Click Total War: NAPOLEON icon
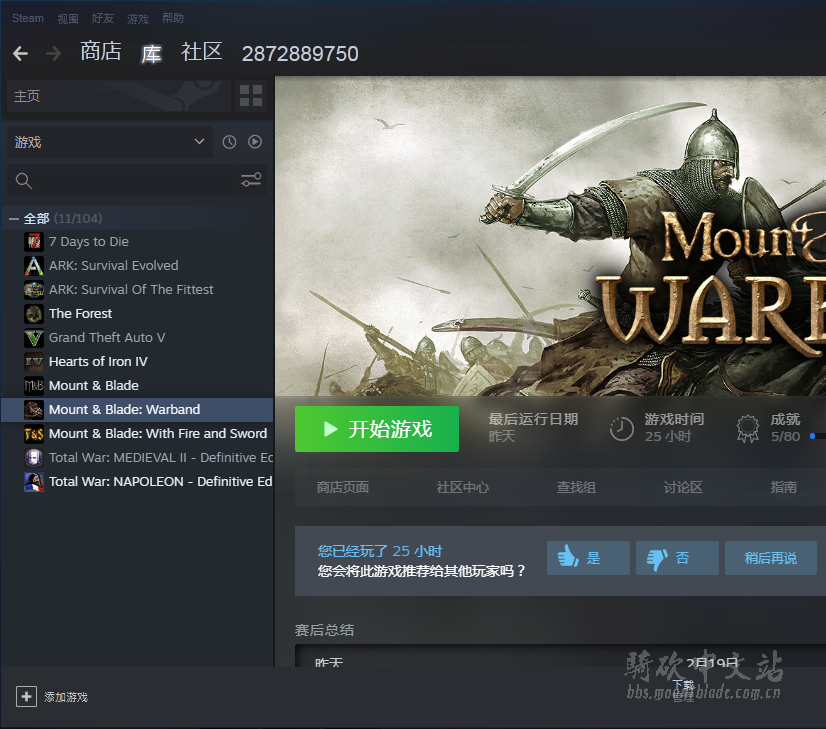Screen dimensions: 826x729 point(34,482)
